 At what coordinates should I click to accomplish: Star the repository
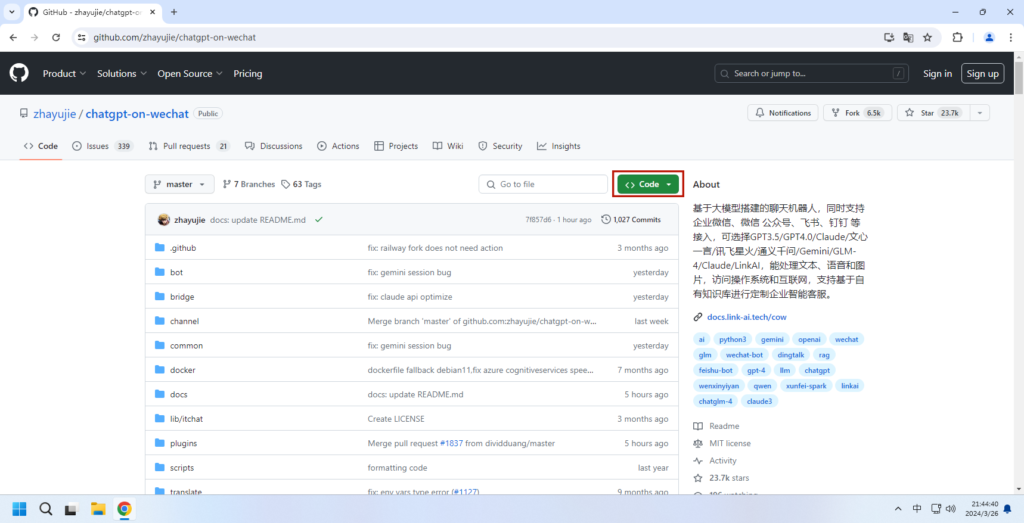pyautogui.click(x=934, y=113)
